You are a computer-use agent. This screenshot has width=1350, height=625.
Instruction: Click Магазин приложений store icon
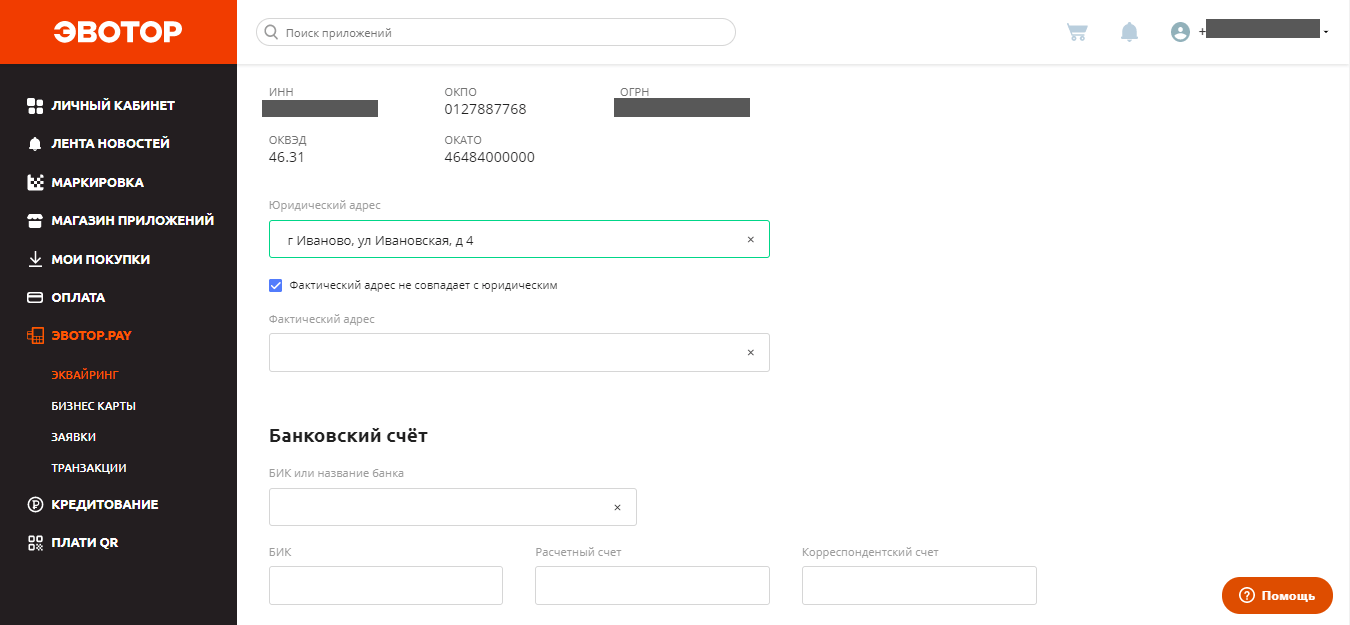point(35,220)
